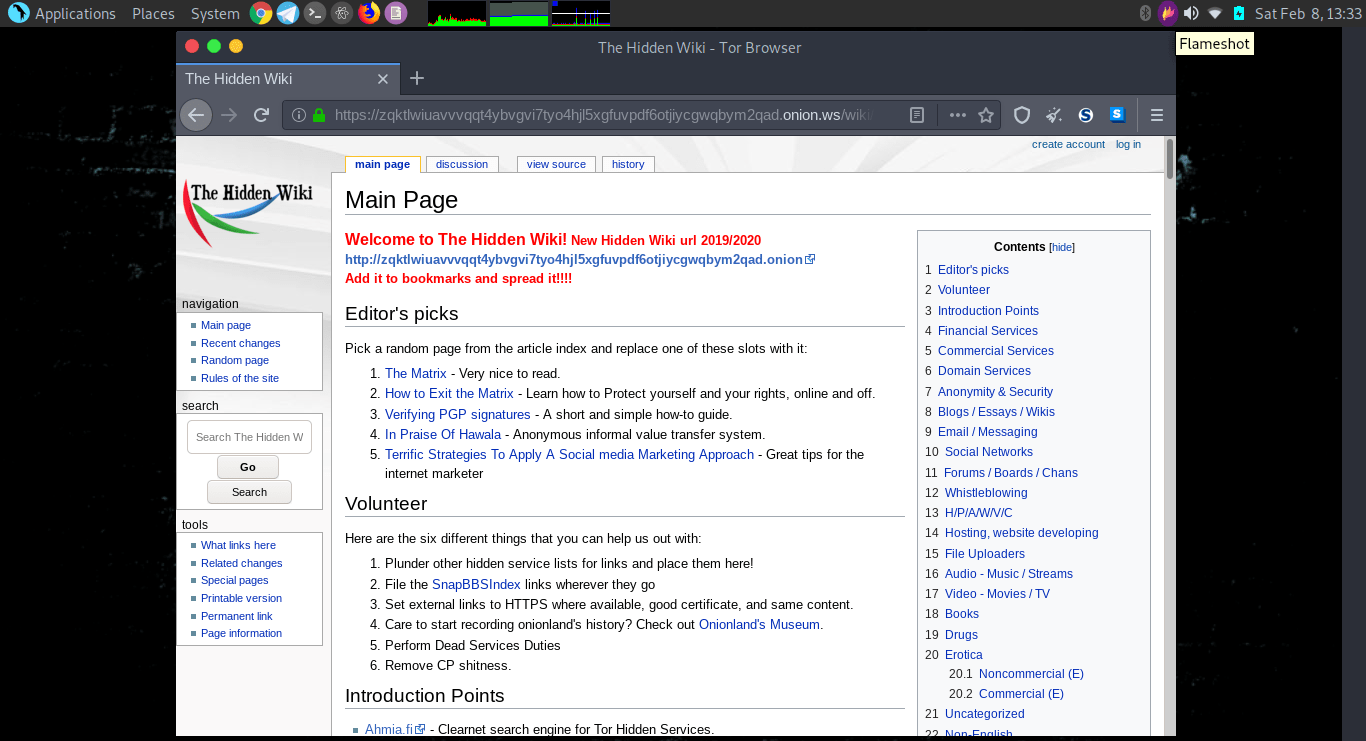Click the date and time clock
Image resolution: width=1366 pixels, height=741 pixels.
click(1309, 14)
